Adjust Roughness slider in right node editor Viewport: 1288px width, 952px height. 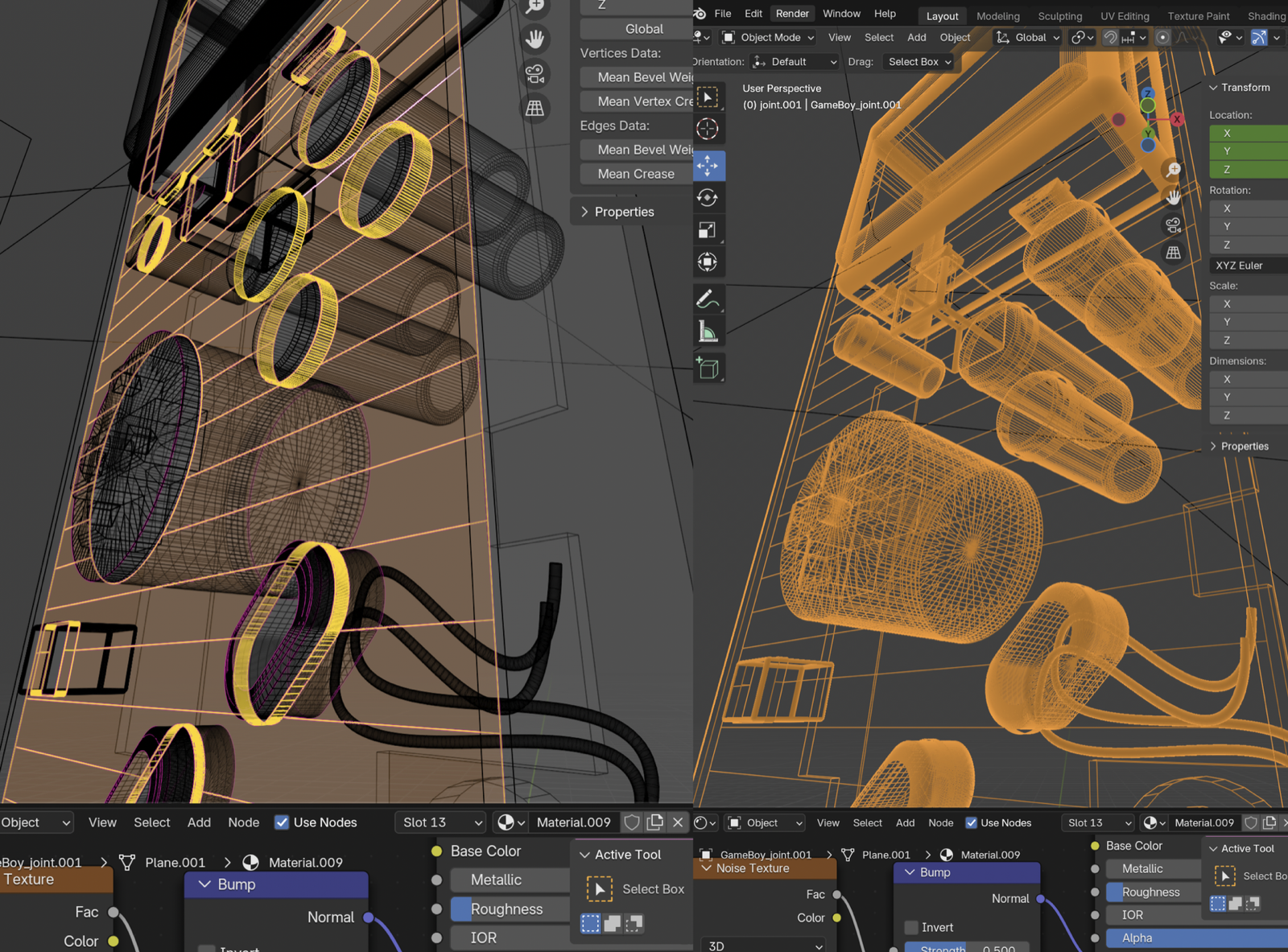pos(1152,892)
